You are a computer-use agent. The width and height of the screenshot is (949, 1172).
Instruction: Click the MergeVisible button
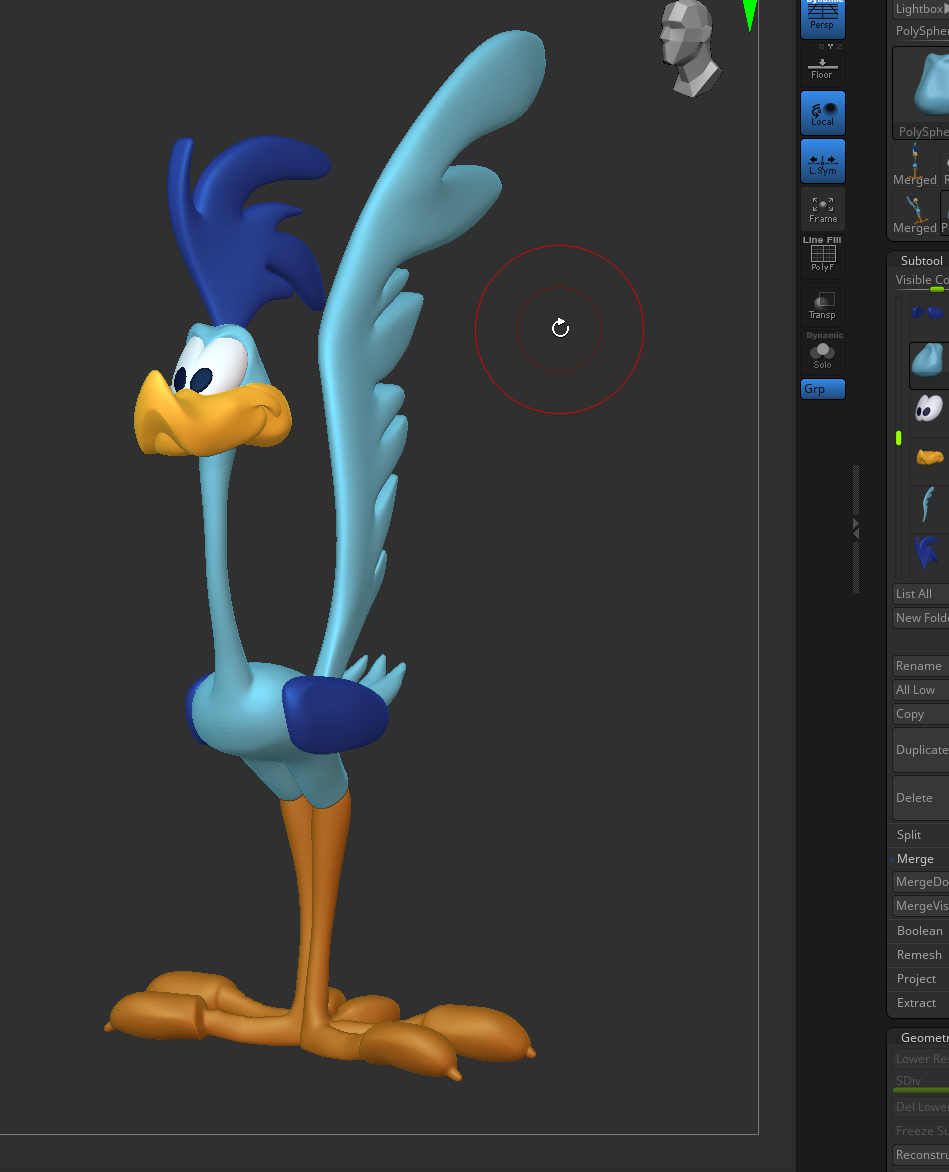click(x=921, y=906)
